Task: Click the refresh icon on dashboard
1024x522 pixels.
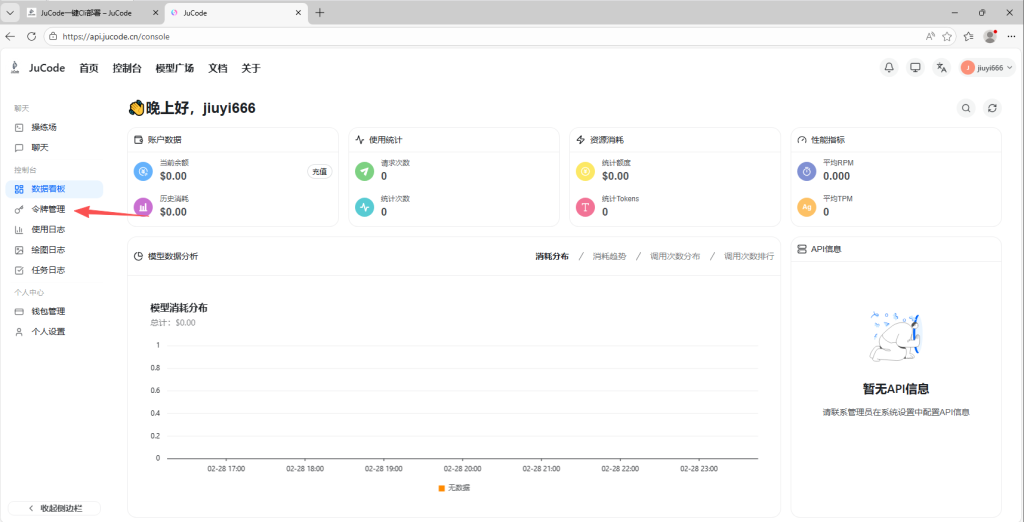Action: (992, 108)
